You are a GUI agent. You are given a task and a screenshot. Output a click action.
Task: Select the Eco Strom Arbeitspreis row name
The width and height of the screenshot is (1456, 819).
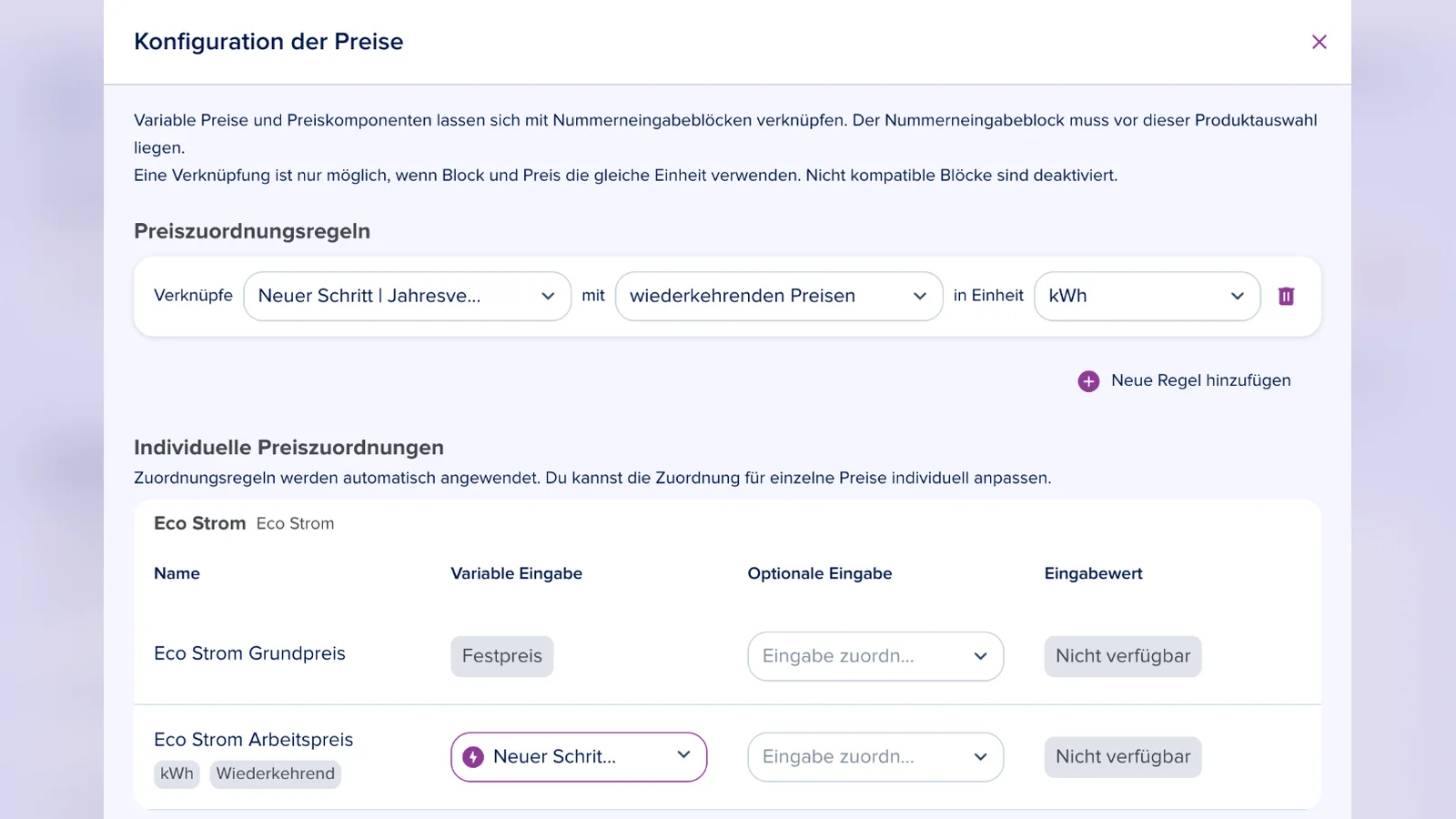(253, 740)
